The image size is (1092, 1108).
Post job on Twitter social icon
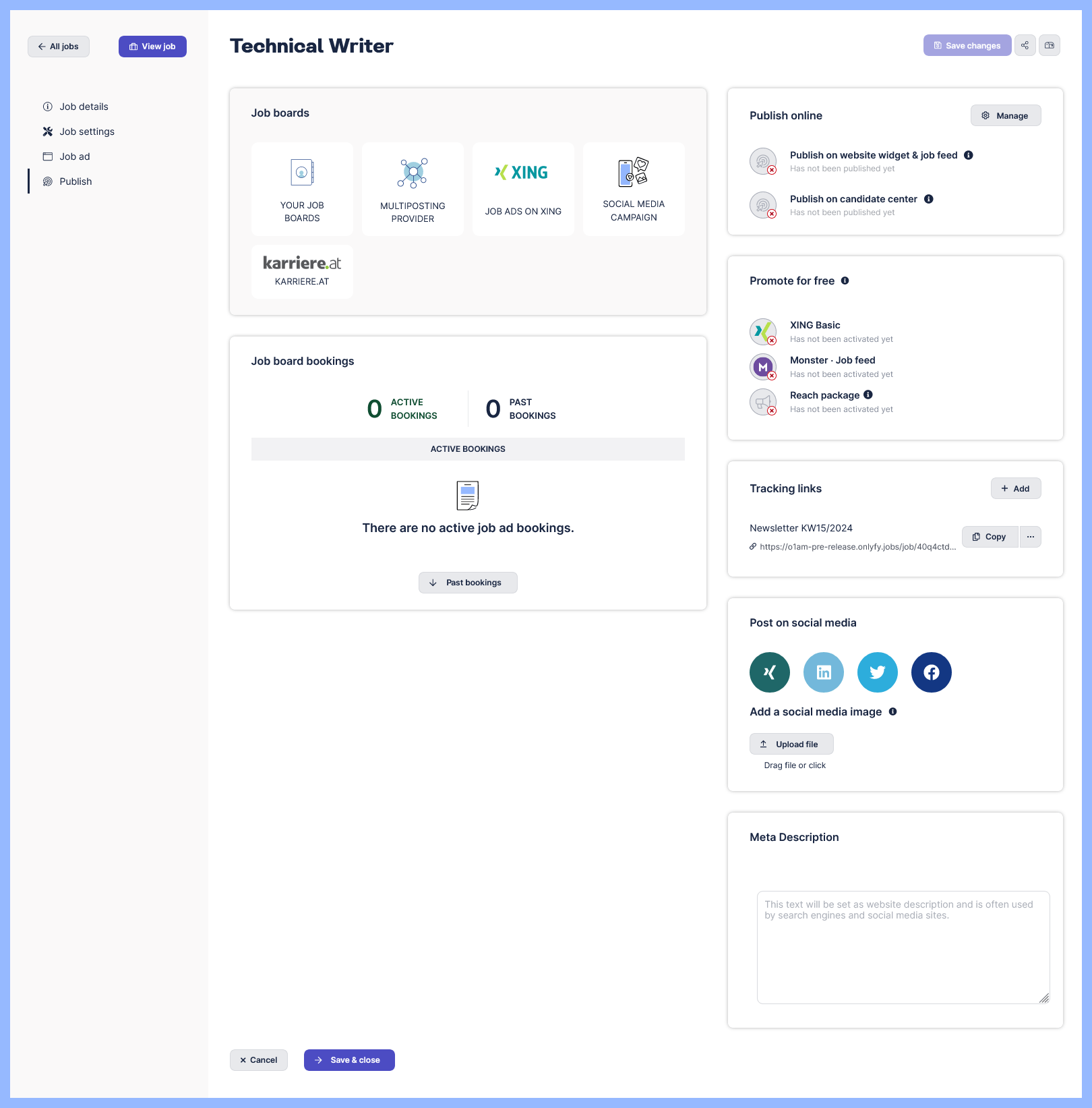[877, 672]
